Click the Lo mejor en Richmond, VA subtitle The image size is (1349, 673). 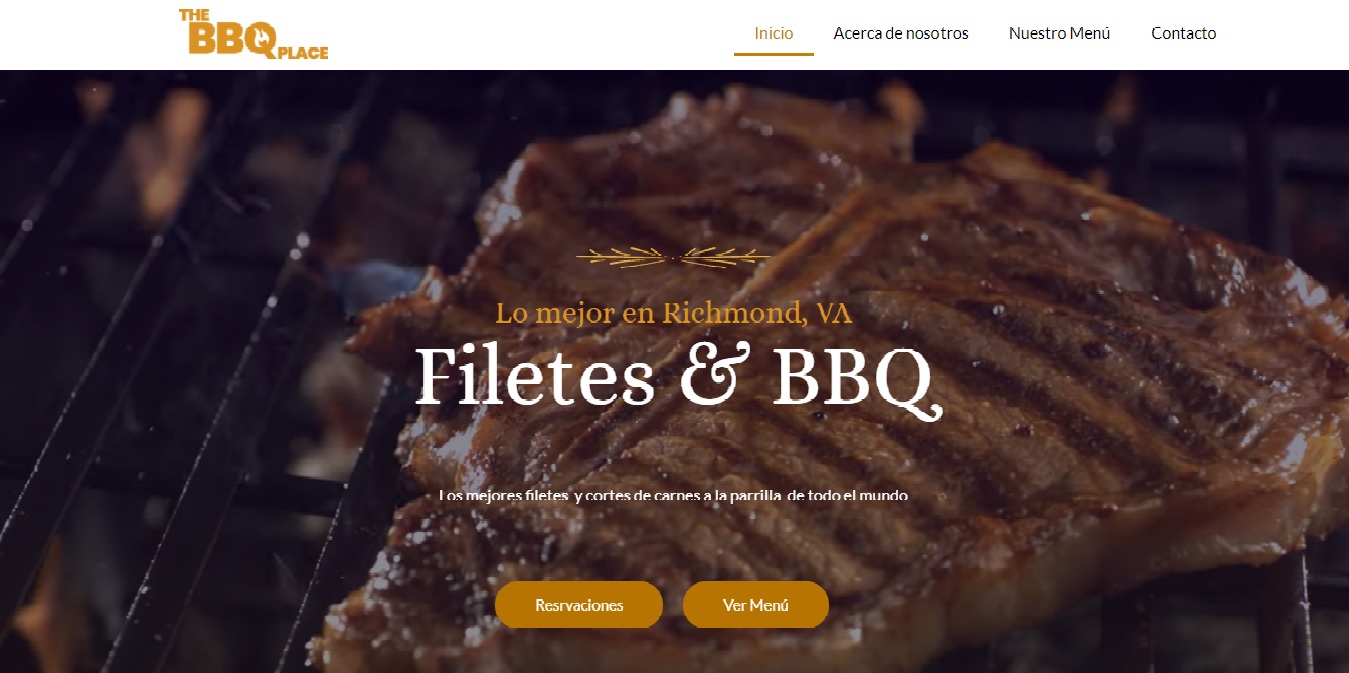click(x=674, y=313)
